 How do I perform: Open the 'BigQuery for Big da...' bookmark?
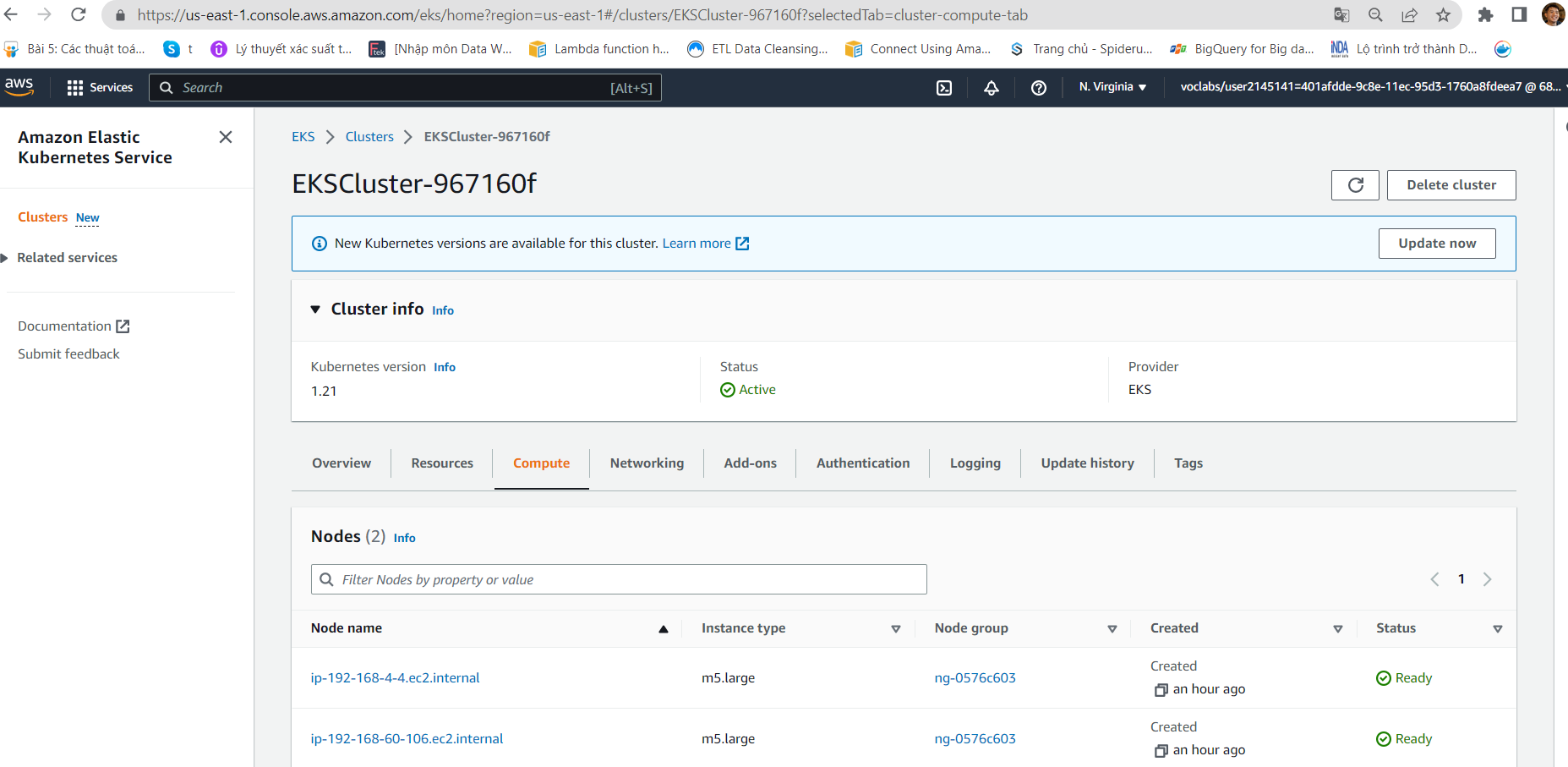[x=1242, y=49]
